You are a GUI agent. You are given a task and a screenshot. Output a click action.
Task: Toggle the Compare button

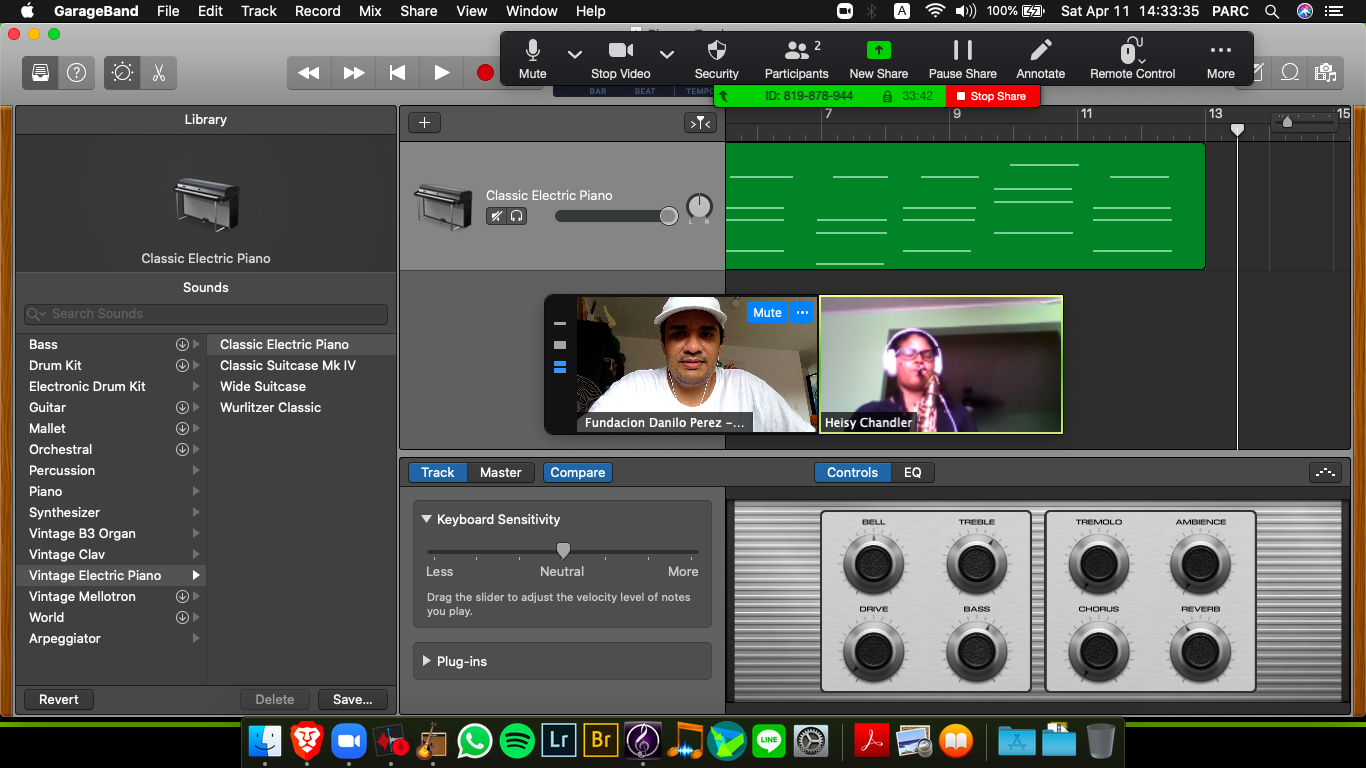click(x=578, y=472)
